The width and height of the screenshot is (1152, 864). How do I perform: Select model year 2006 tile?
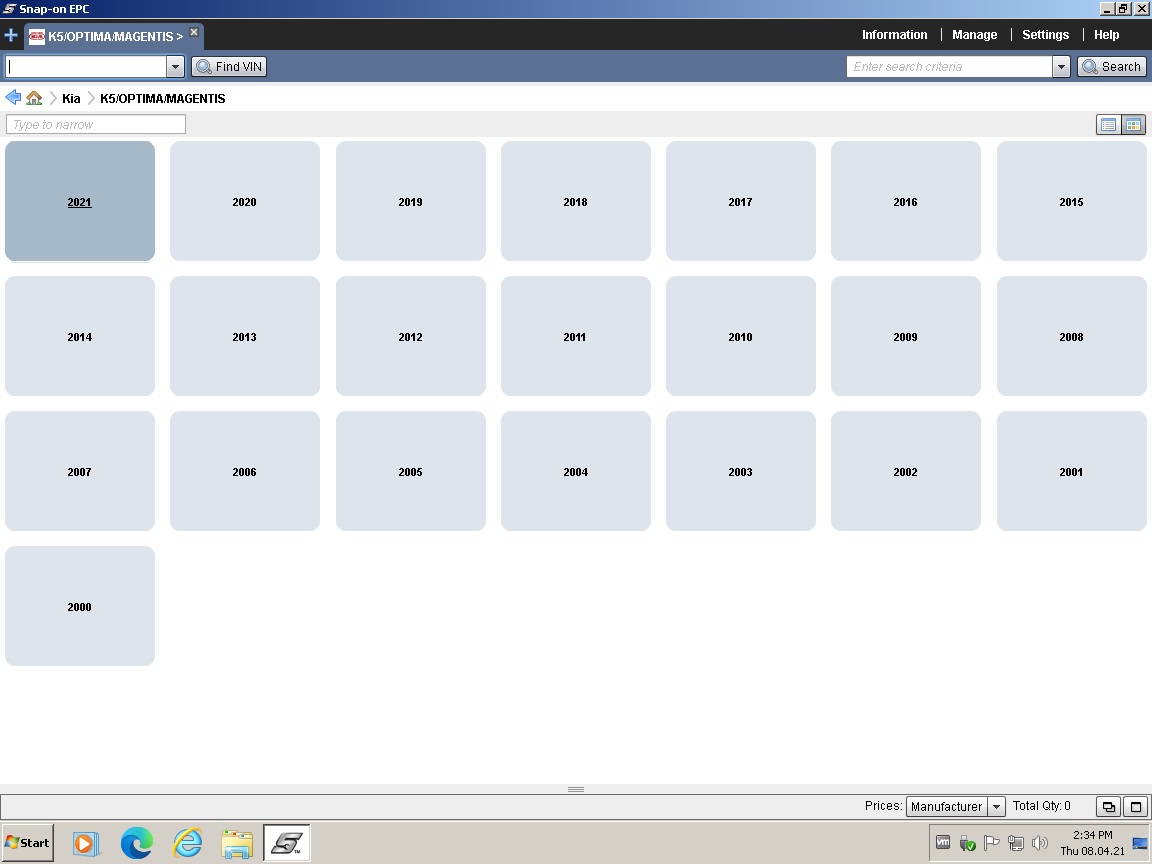[245, 472]
